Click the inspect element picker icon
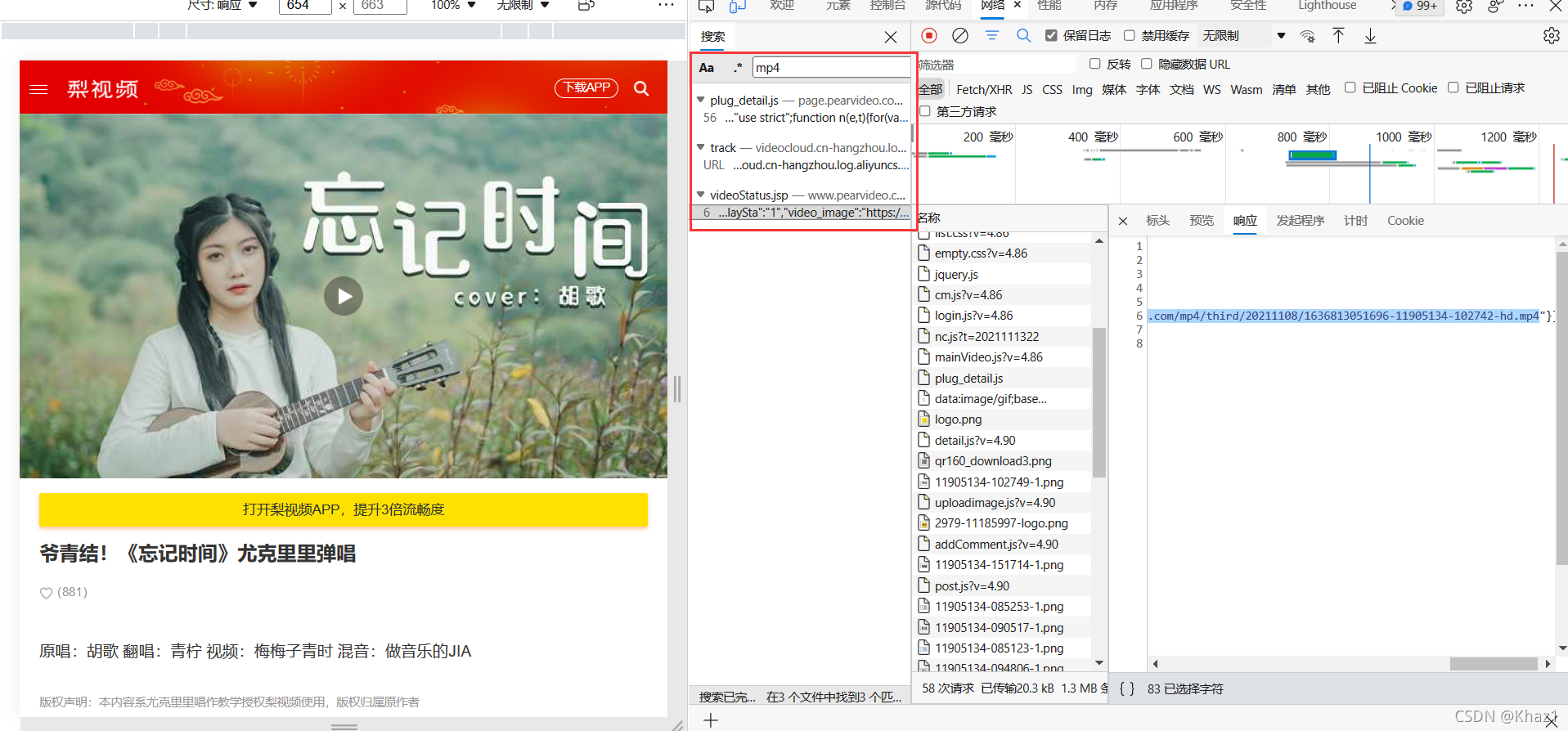The image size is (1568, 731). click(706, 6)
